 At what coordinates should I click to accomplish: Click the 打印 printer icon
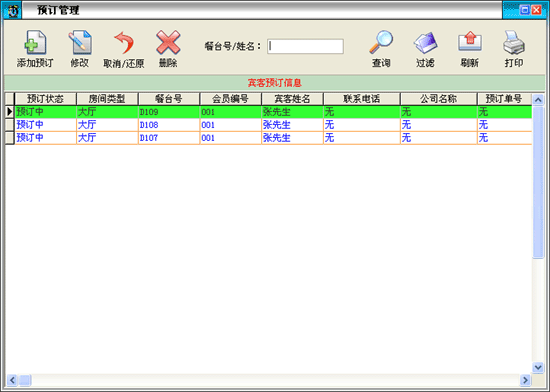[514, 42]
